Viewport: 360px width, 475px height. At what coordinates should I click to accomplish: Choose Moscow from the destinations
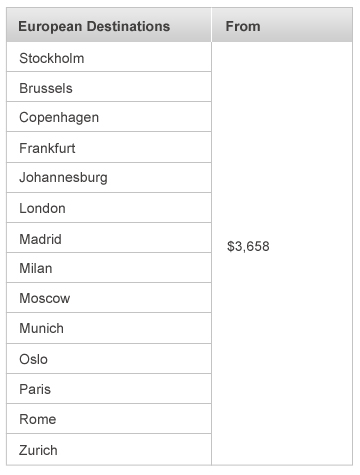[109, 298]
